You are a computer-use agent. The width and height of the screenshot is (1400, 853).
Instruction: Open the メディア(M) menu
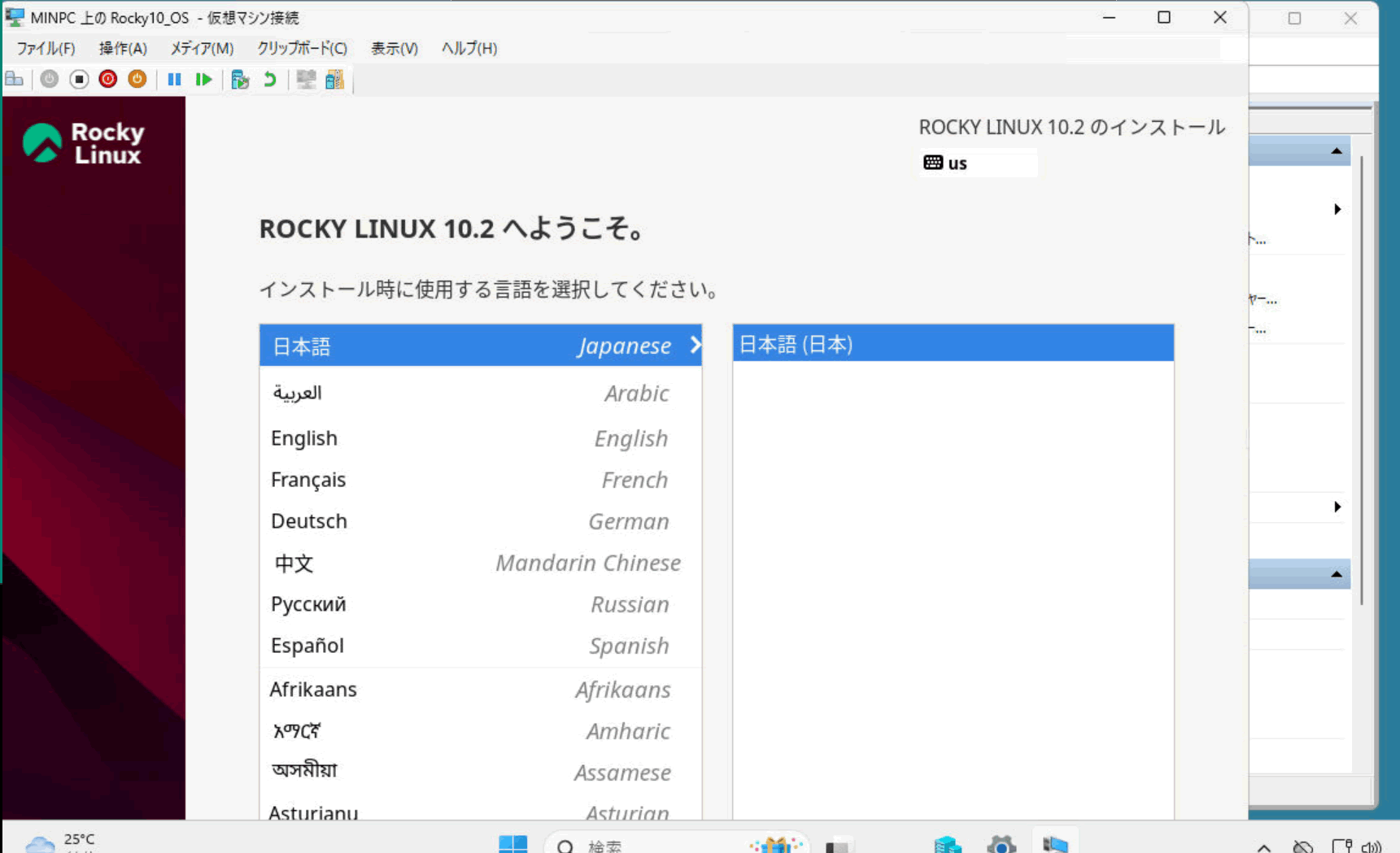point(202,48)
